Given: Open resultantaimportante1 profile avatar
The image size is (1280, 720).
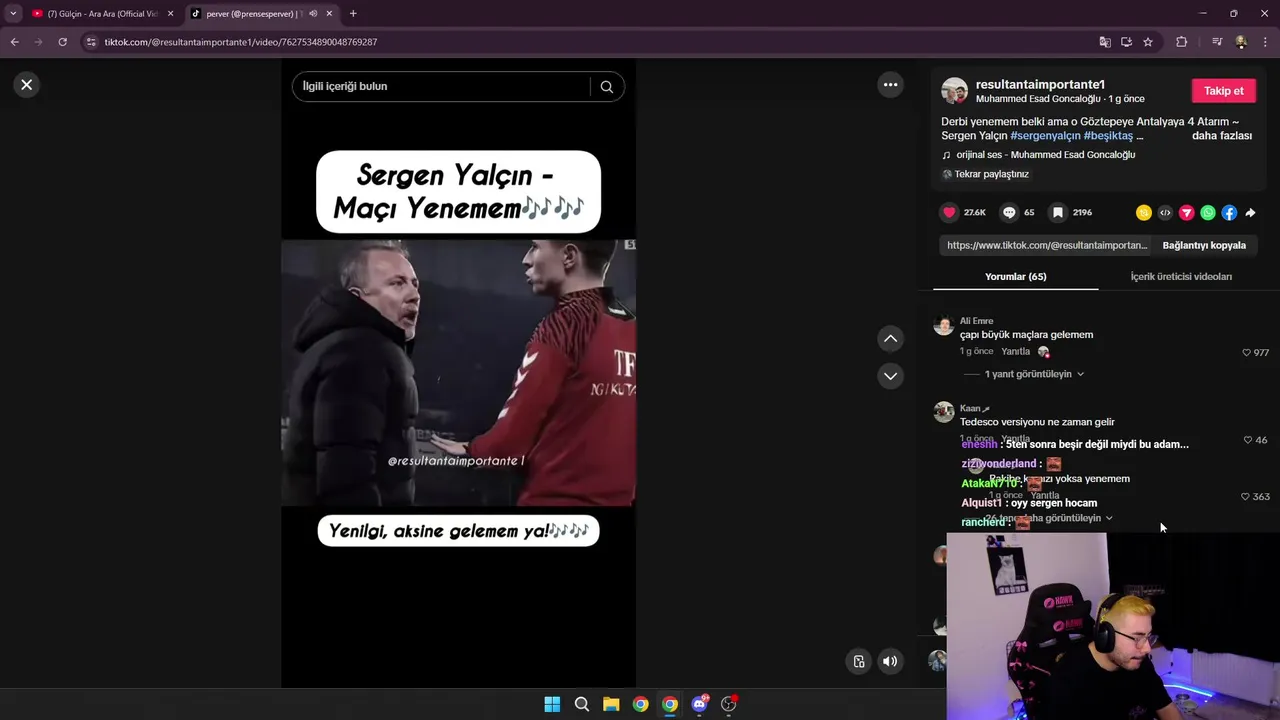Looking at the screenshot, I should point(955,91).
